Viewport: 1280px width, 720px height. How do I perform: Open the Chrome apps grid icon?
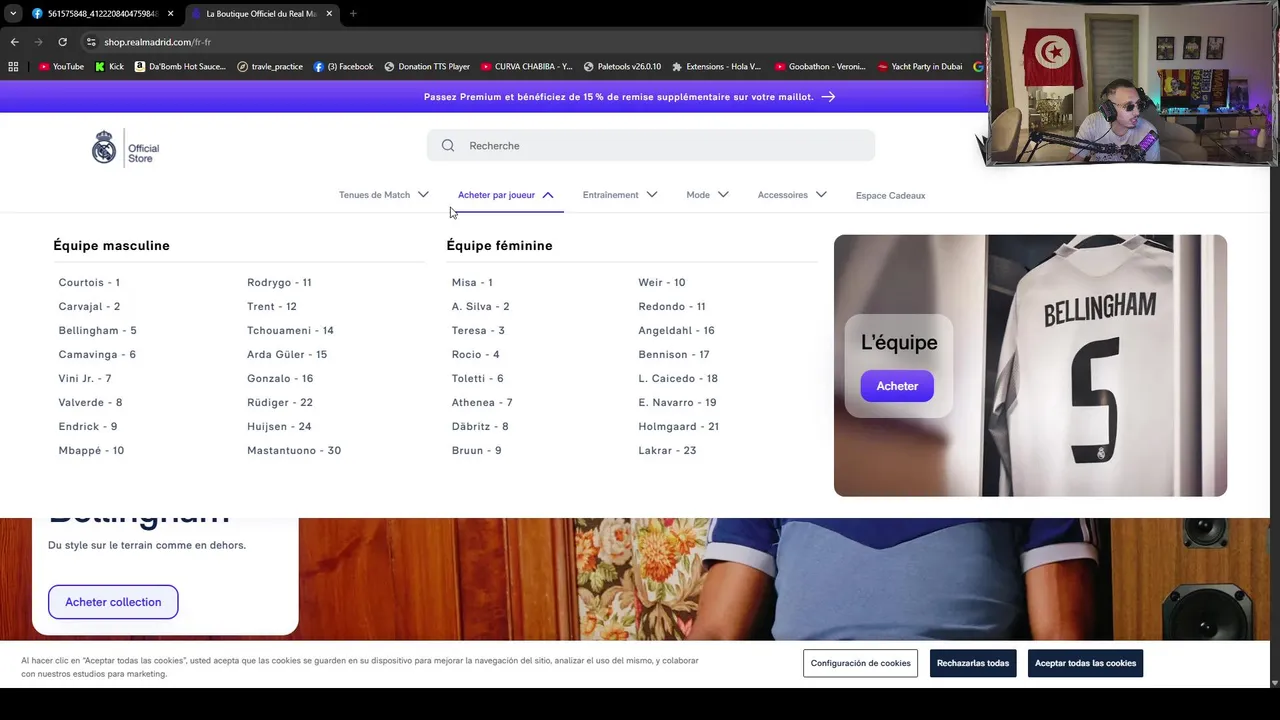13,67
